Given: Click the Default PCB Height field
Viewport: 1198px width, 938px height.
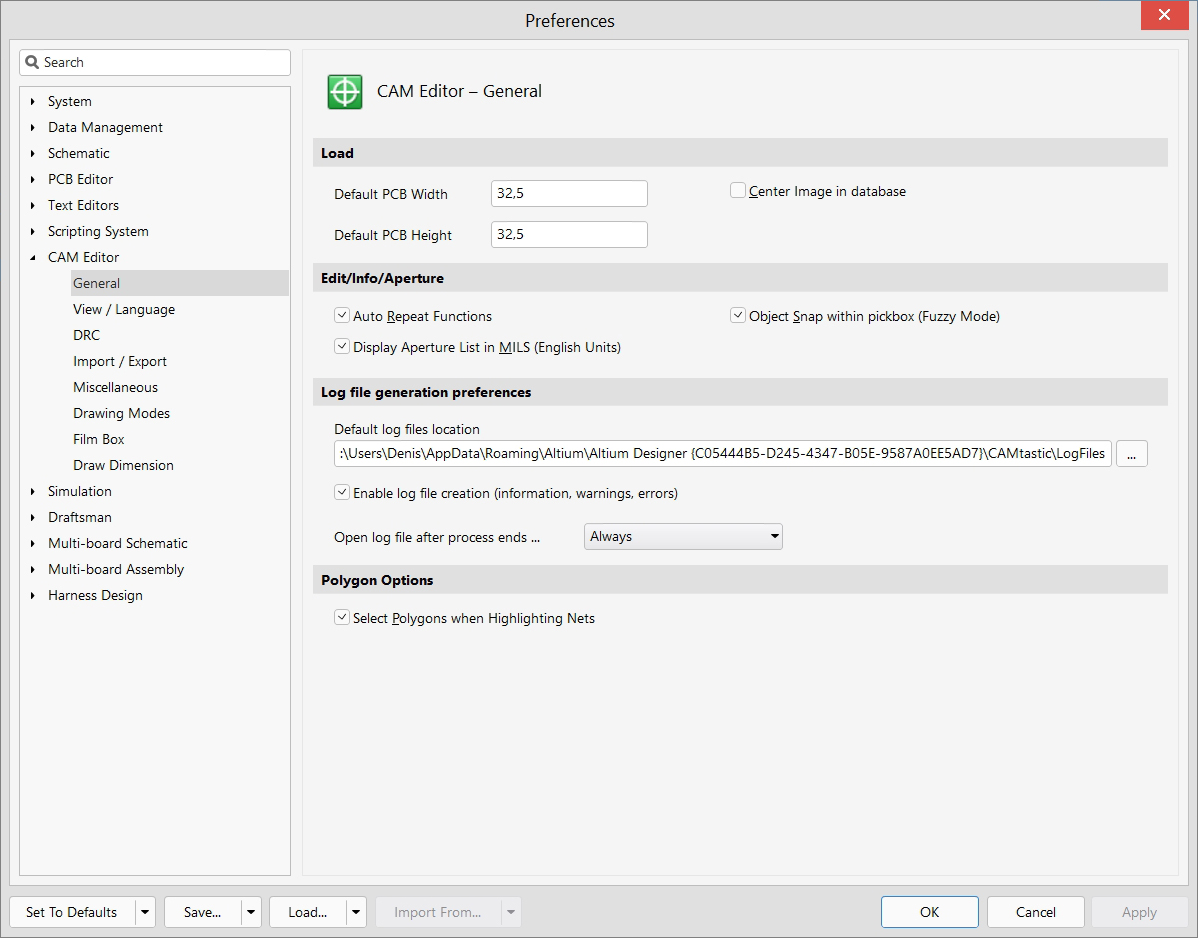Looking at the screenshot, I should coord(569,234).
